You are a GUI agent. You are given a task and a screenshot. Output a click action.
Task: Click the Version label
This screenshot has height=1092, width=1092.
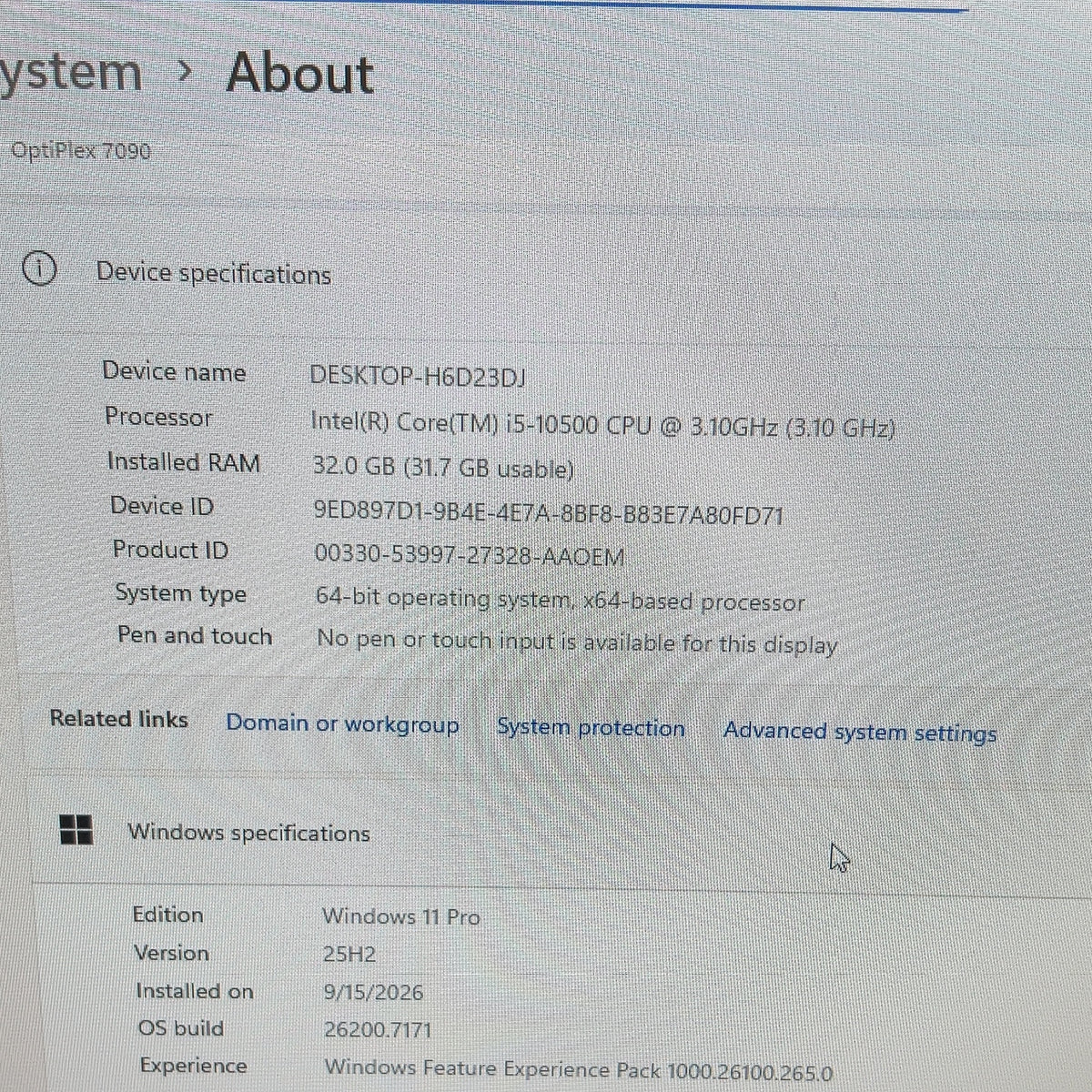171,952
